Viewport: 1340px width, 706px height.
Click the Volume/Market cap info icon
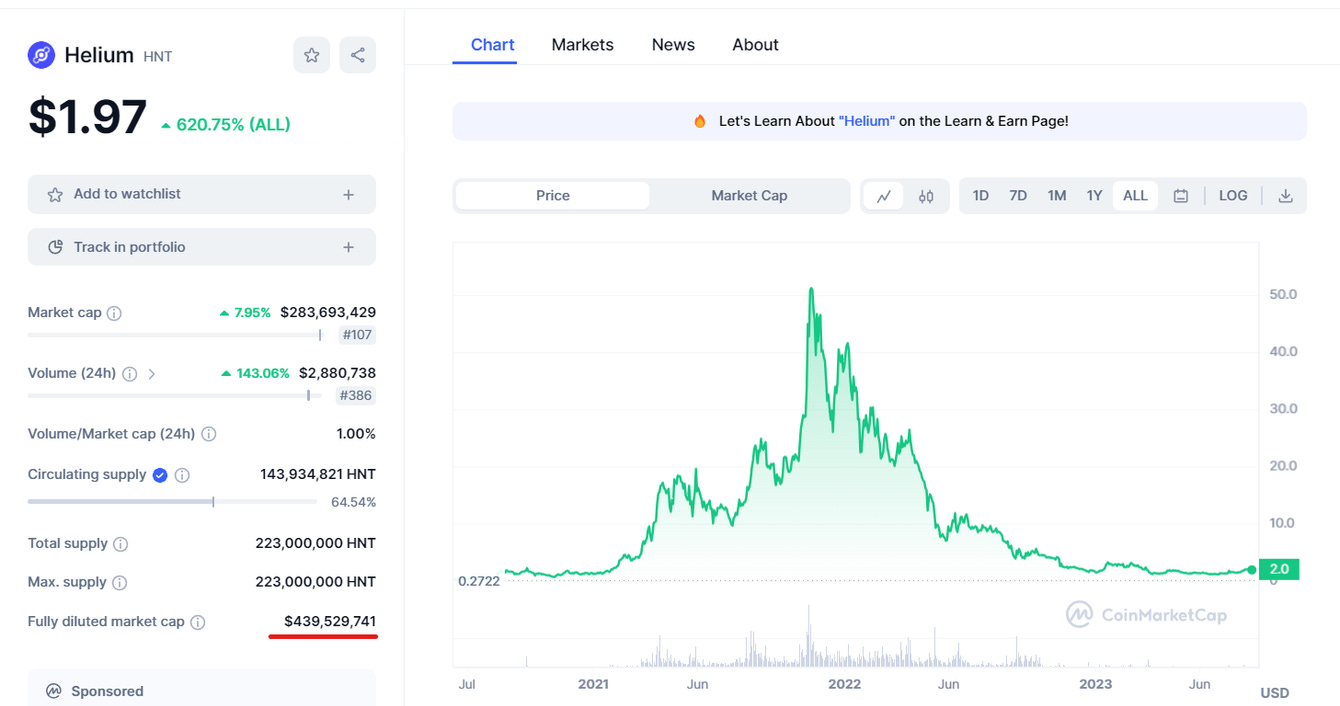coord(209,434)
